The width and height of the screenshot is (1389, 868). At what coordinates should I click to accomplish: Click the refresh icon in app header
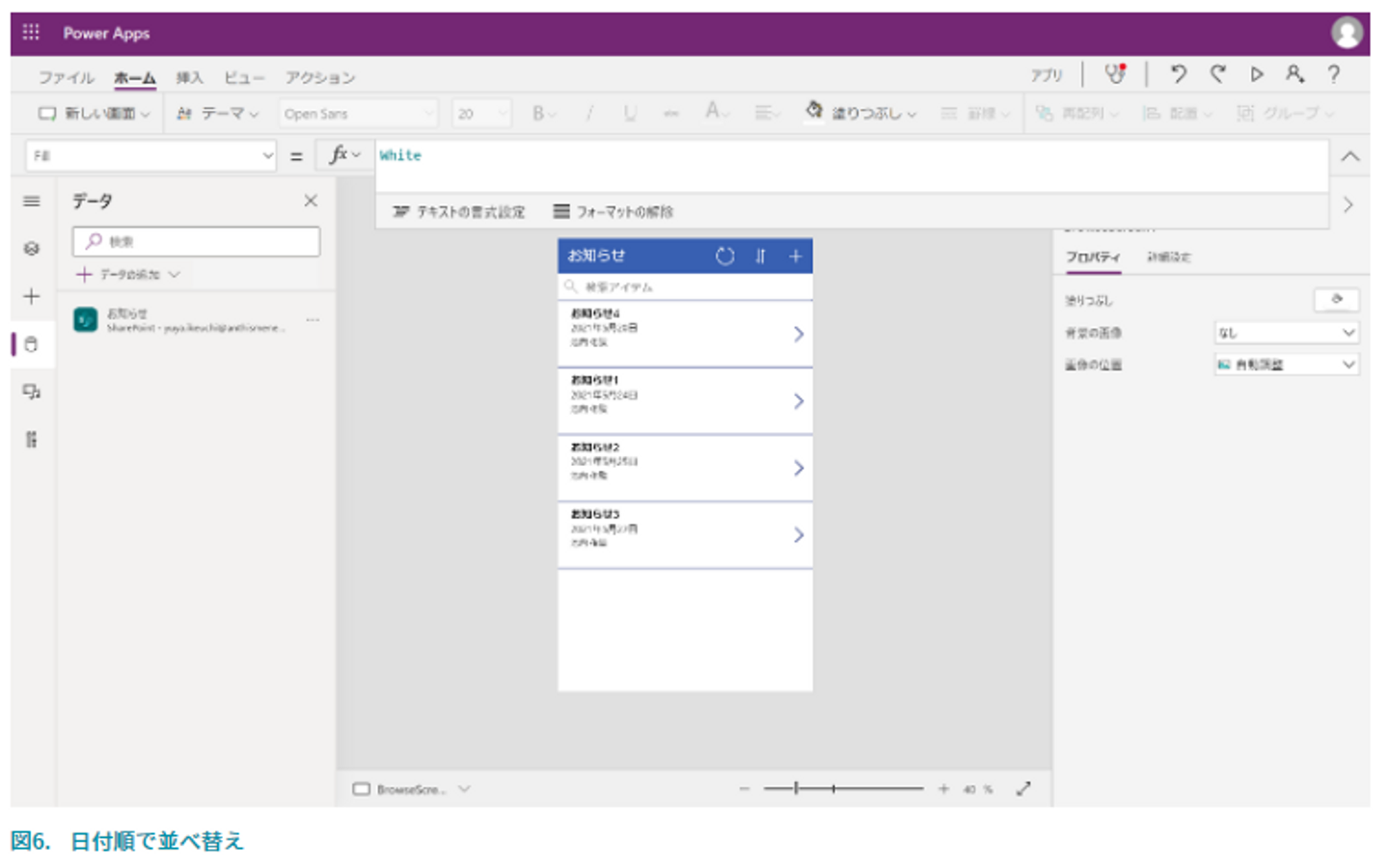724,256
